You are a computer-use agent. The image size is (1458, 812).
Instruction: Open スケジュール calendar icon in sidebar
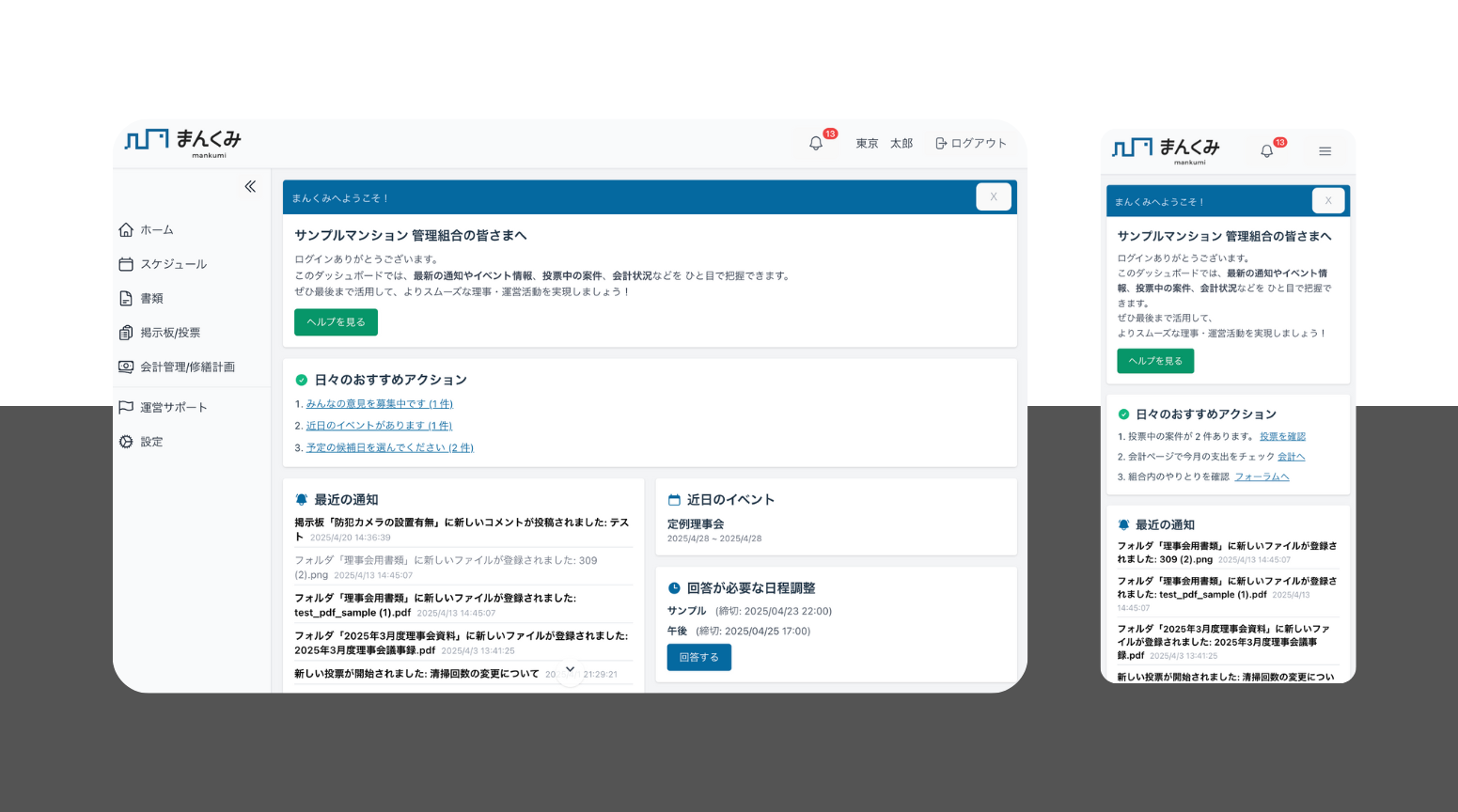[x=126, y=264]
